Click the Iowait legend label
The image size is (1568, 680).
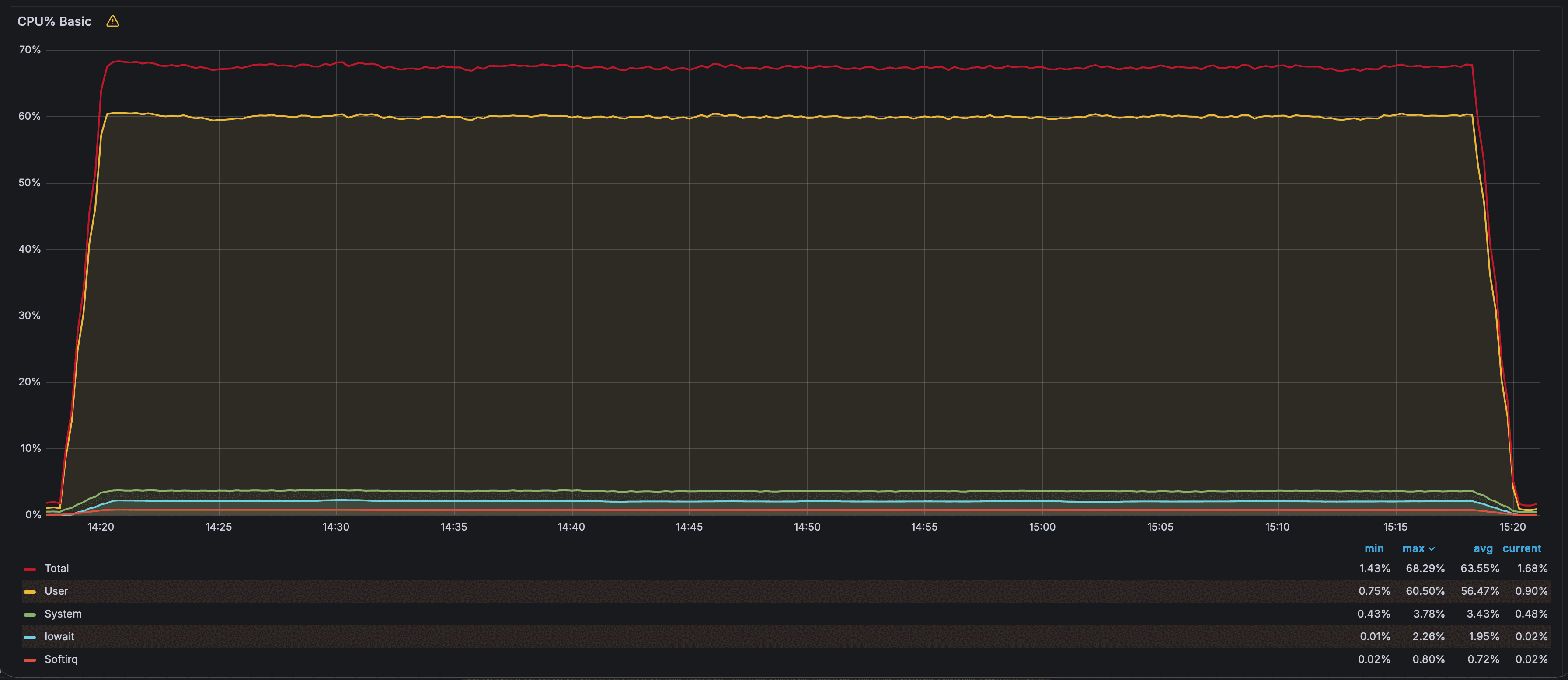pos(59,636)
